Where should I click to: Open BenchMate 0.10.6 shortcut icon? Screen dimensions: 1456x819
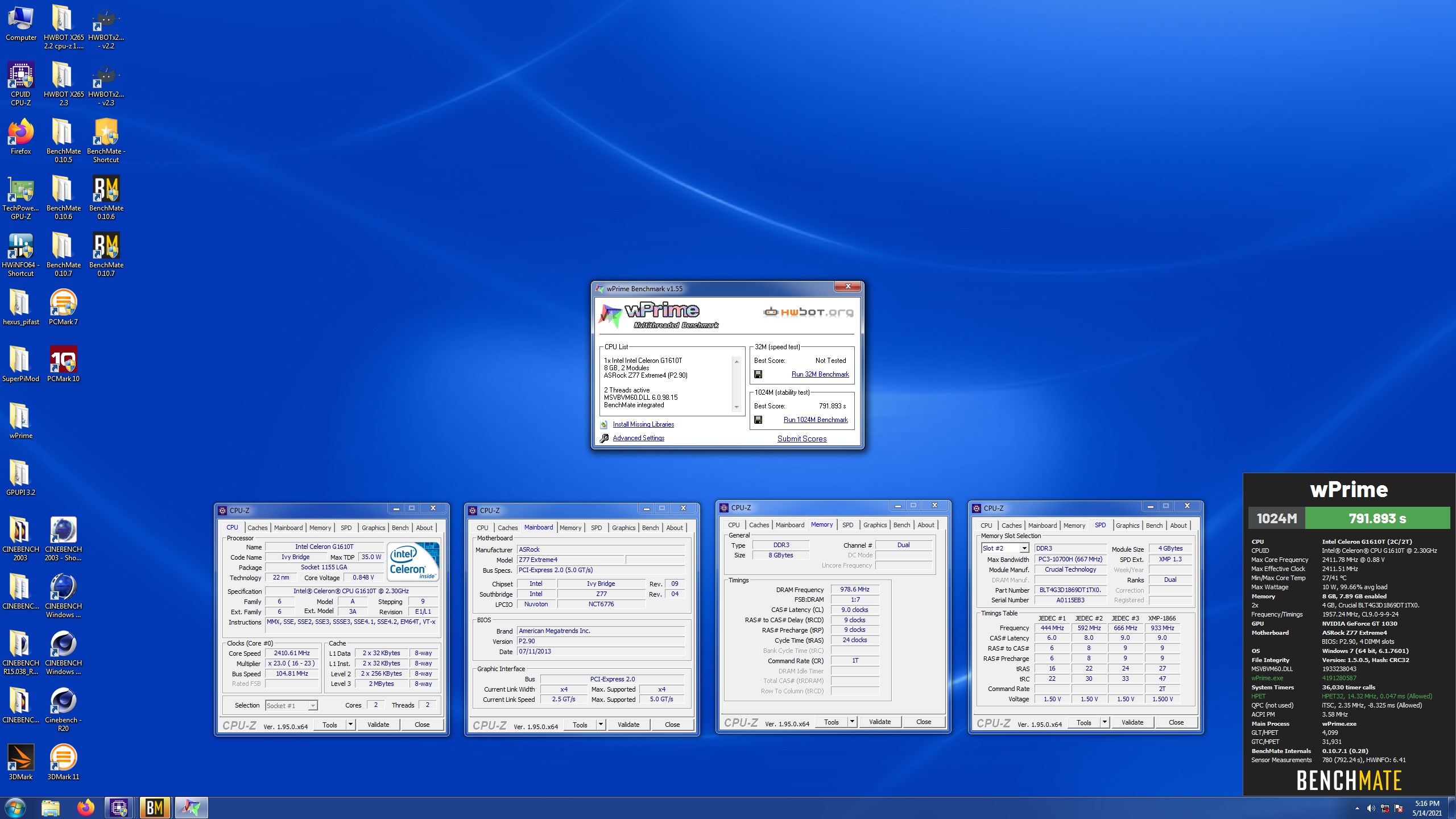106,198
